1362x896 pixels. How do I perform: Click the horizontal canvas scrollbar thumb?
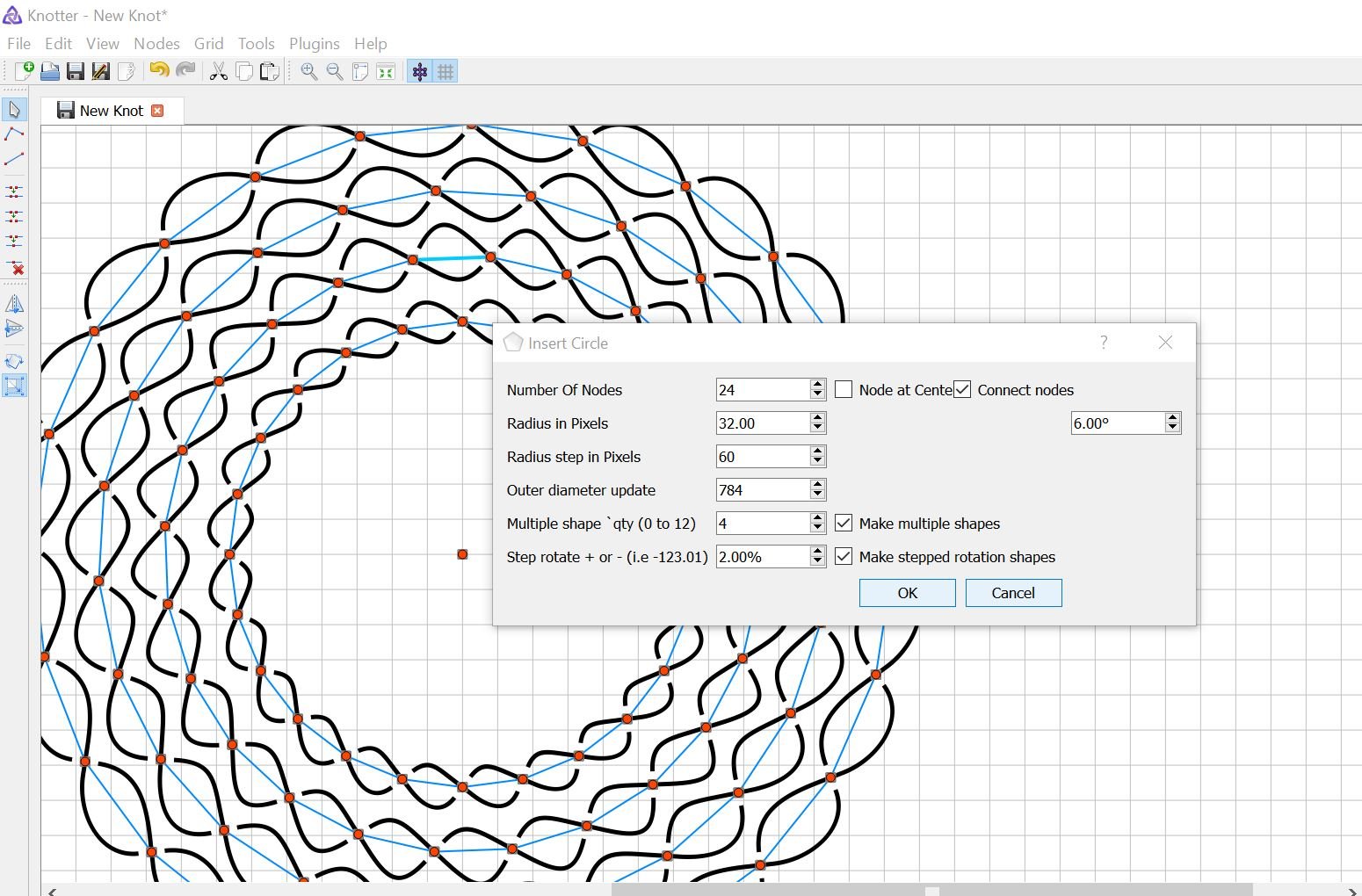[931, 890]
